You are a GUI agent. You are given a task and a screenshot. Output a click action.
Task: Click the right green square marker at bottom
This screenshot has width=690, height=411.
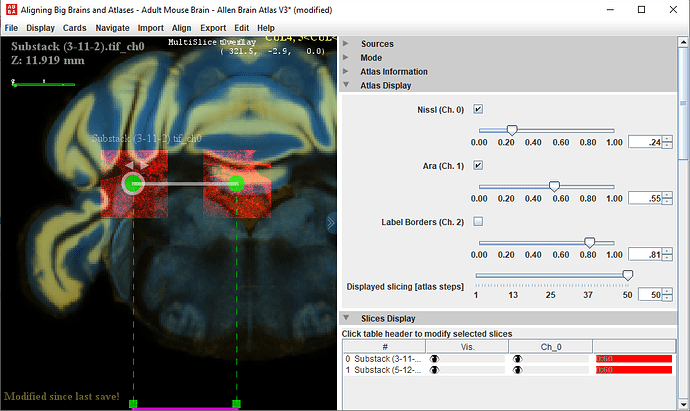pos(236,404)
